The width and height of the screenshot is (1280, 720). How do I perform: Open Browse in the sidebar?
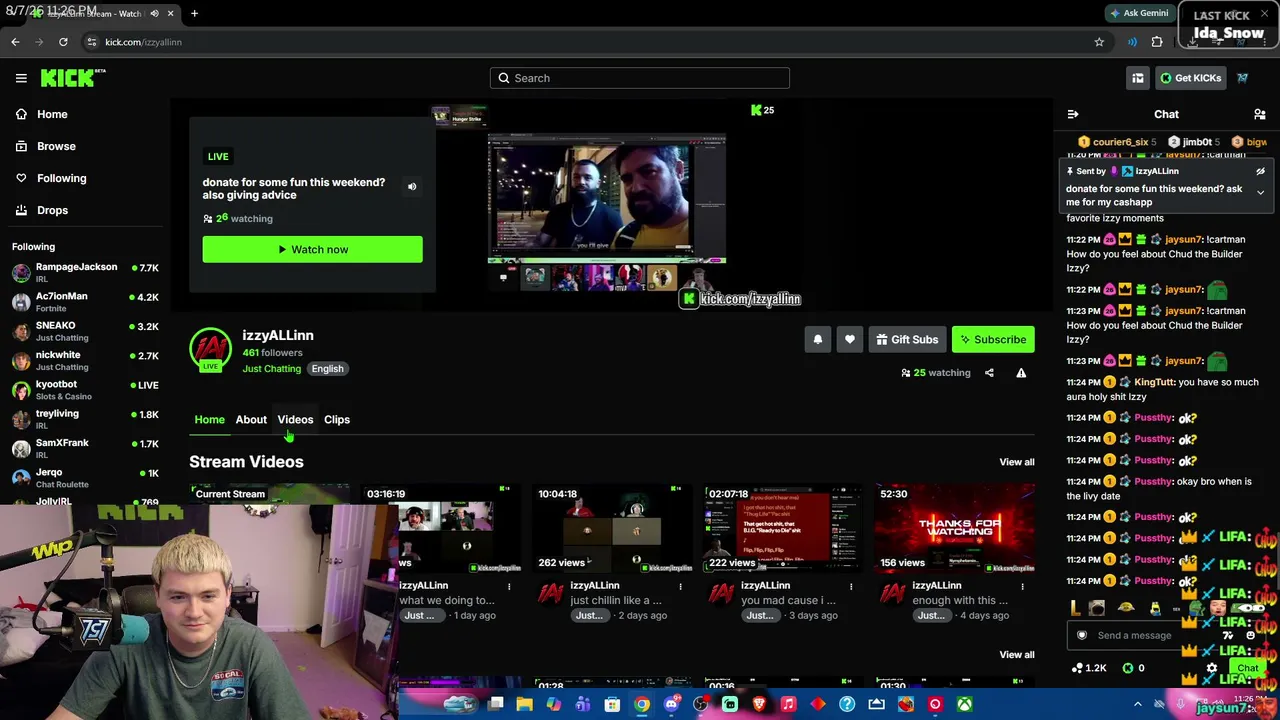pyautogui.click(x=56, y=146)
